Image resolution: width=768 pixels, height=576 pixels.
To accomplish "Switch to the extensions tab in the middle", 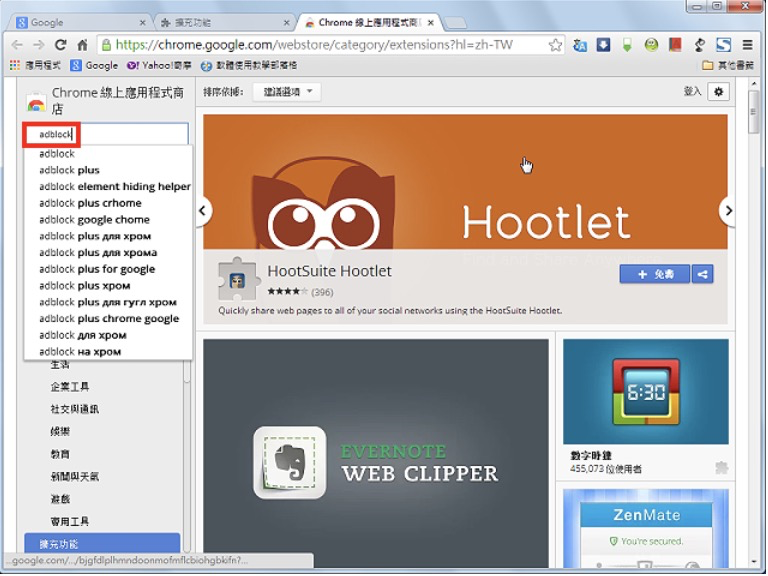I will click(x=223, y=23).
